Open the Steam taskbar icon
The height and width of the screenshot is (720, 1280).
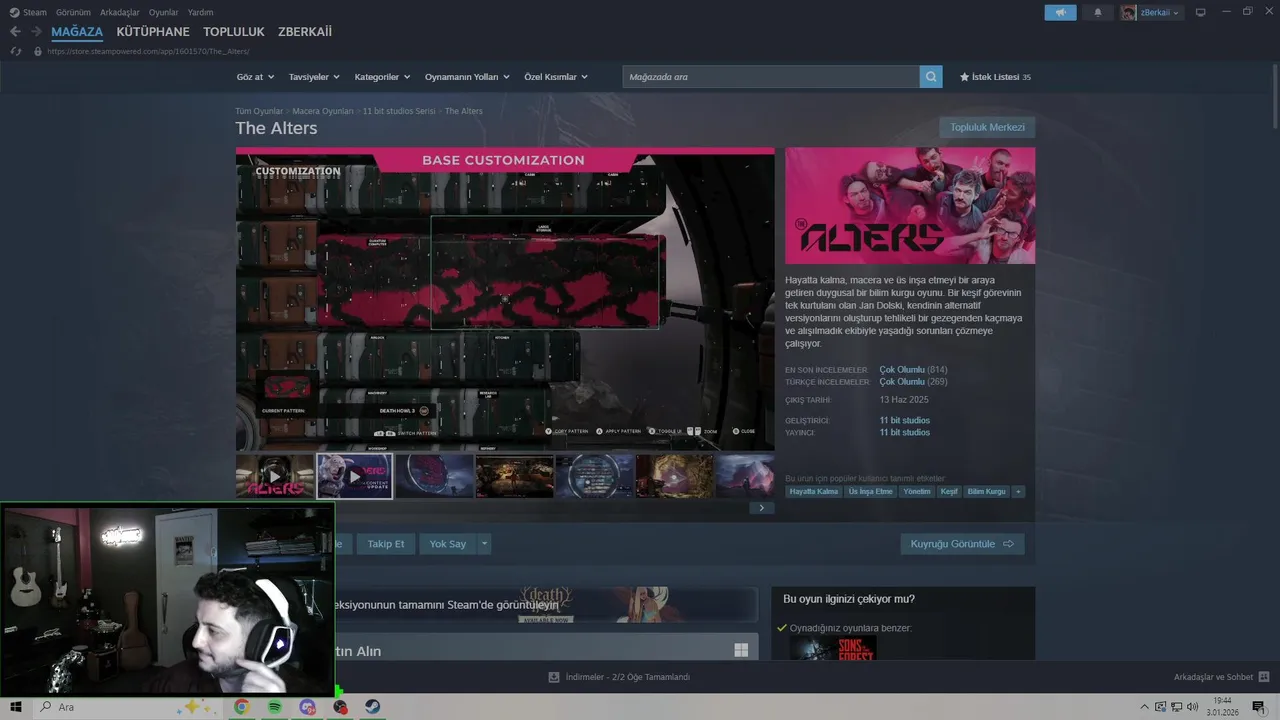[x=371, y=707]
